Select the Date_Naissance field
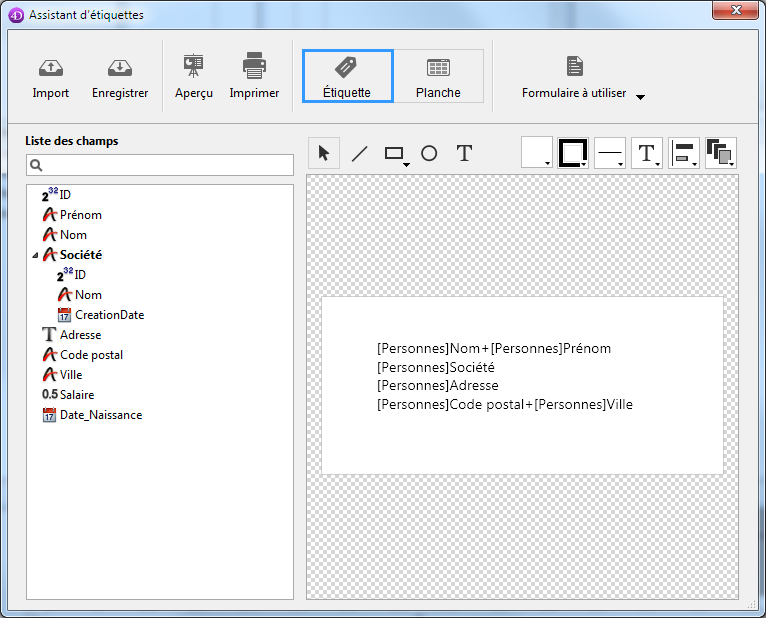The height and width of the screenshot is (618, 766). click(100, 415)
